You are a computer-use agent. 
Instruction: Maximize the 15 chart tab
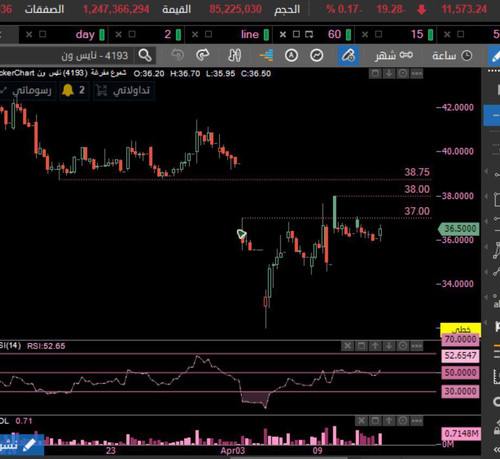[x=378, y=34]
